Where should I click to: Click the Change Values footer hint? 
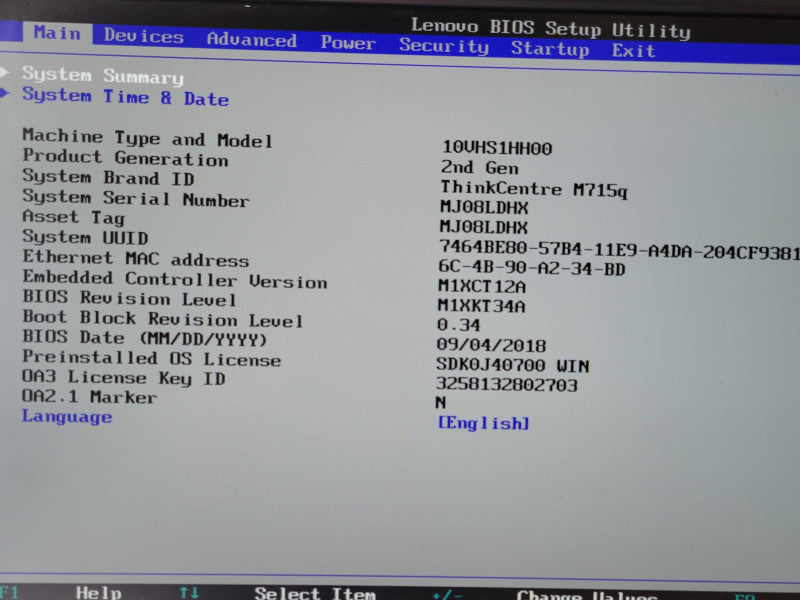pos(586,595)
